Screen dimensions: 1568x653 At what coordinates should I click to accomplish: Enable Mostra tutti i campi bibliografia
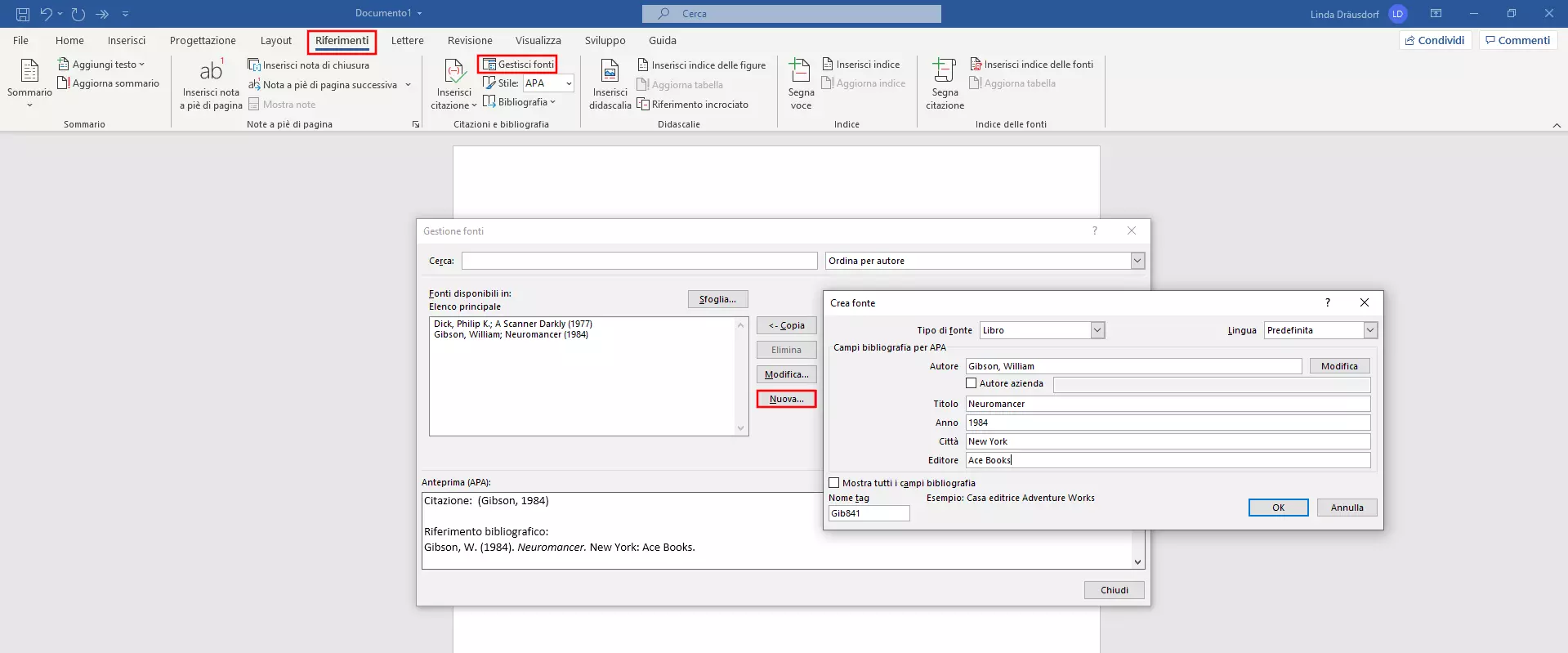[834, 483]
